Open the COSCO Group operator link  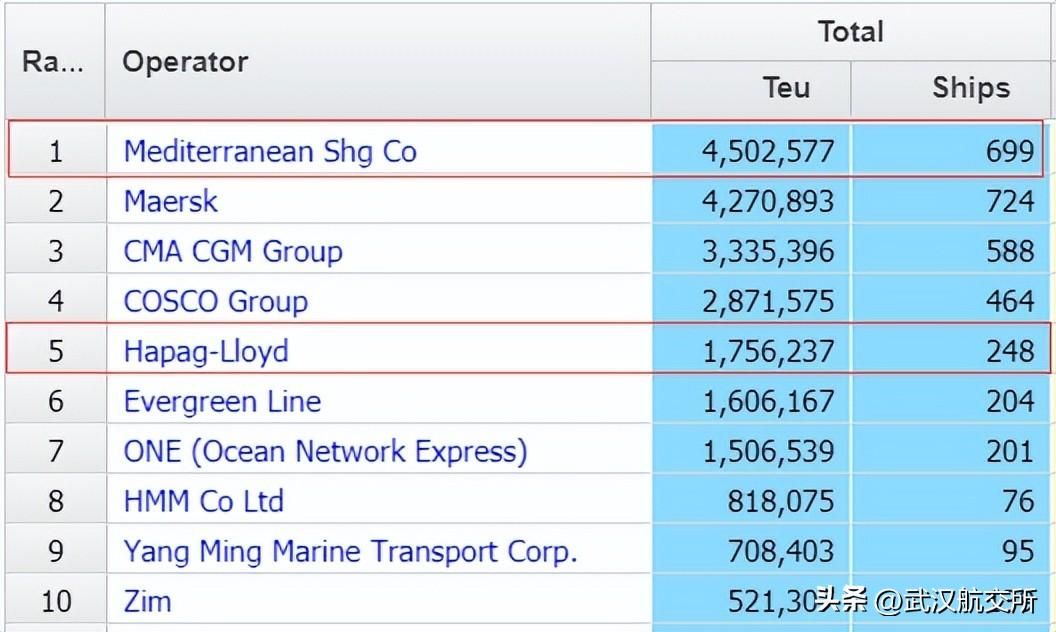(216, 301)
